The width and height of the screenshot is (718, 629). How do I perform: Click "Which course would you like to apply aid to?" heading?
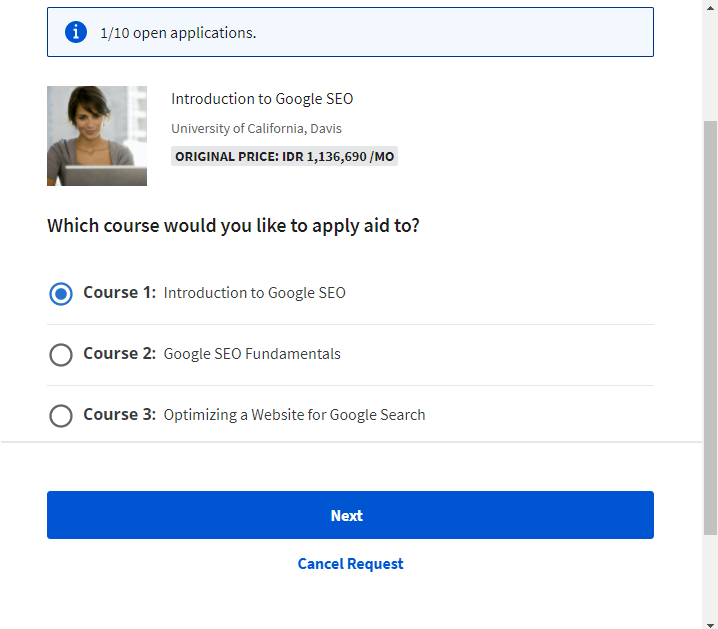(x=234, y=226)
